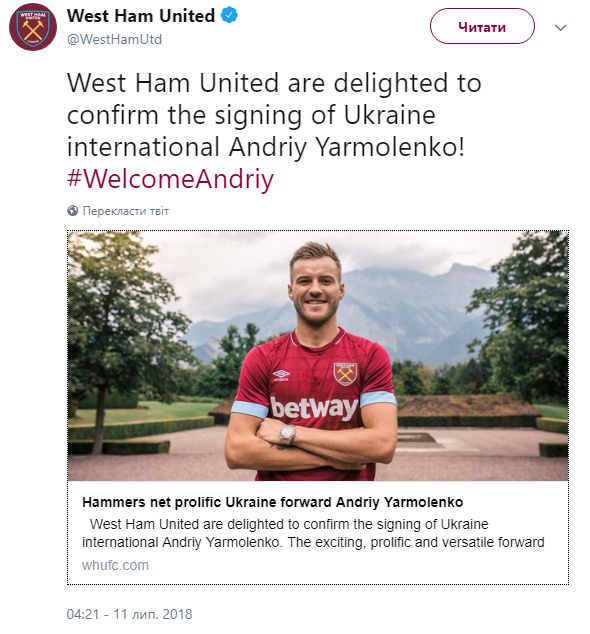Click the betway logo on the shirt

314,408
